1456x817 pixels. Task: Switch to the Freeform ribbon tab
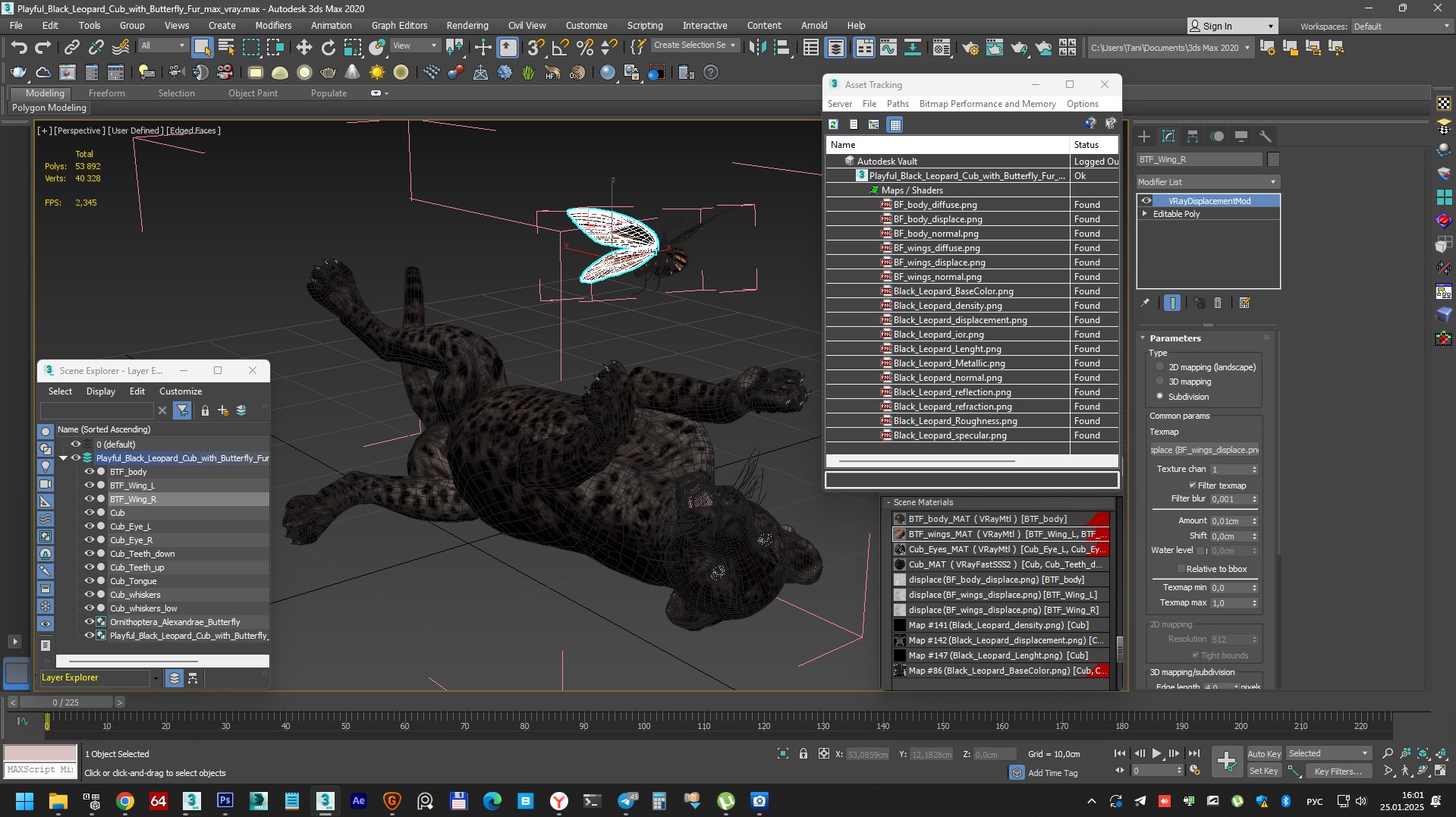coord(106,93)
